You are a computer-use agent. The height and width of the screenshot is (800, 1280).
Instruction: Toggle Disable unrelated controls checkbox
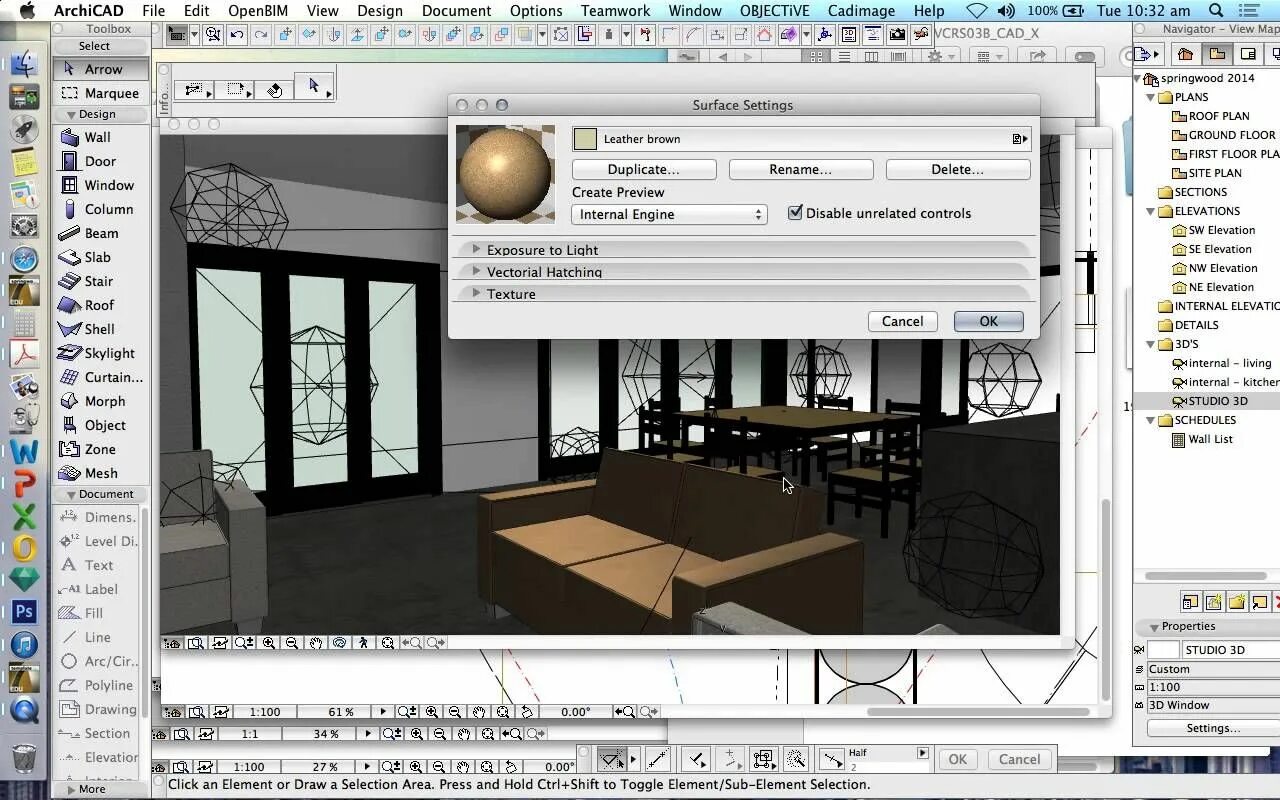pos(796,213)
